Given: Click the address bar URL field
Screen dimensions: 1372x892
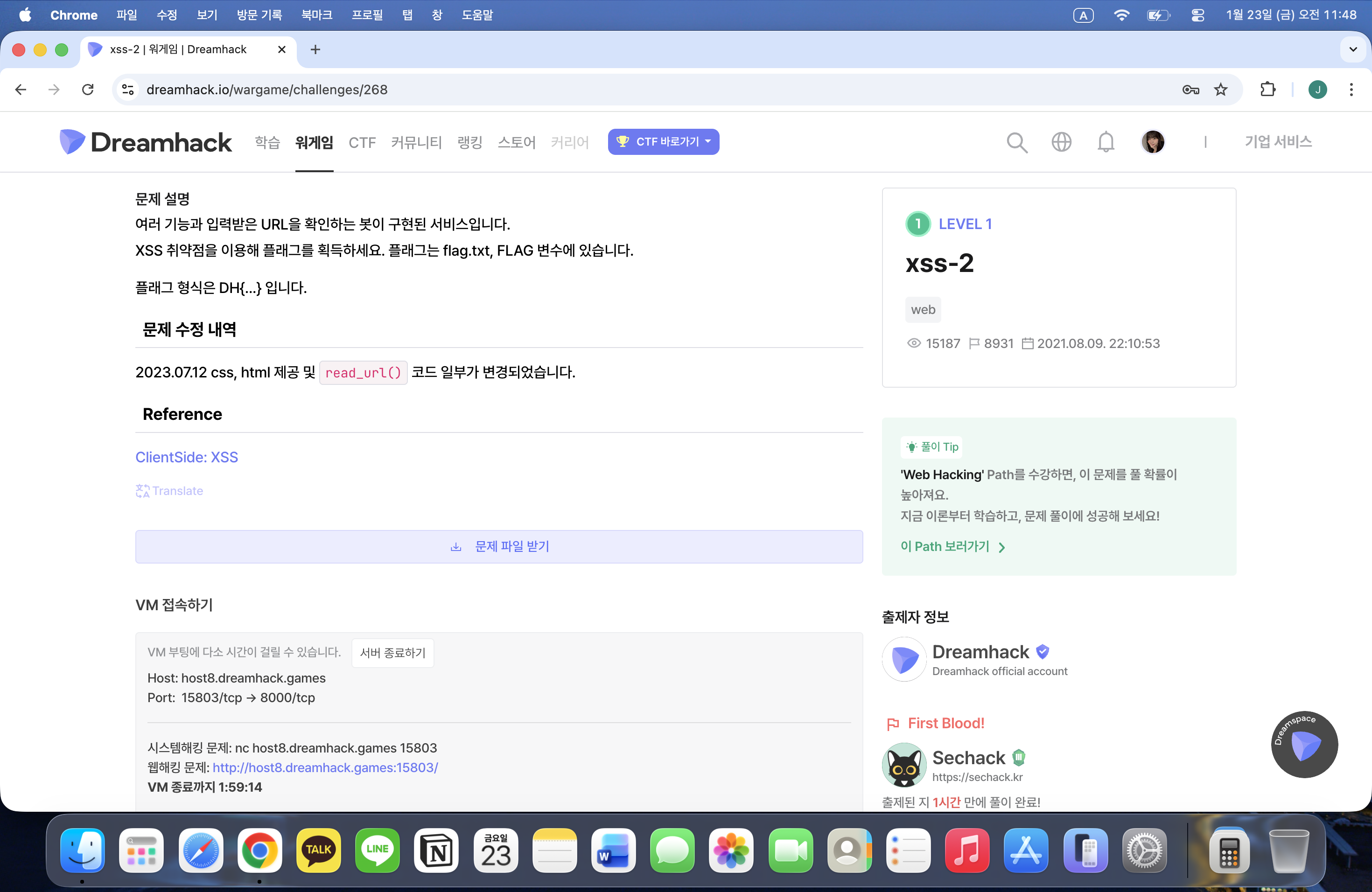Looking at the screenshot, I should pos(519,89).
